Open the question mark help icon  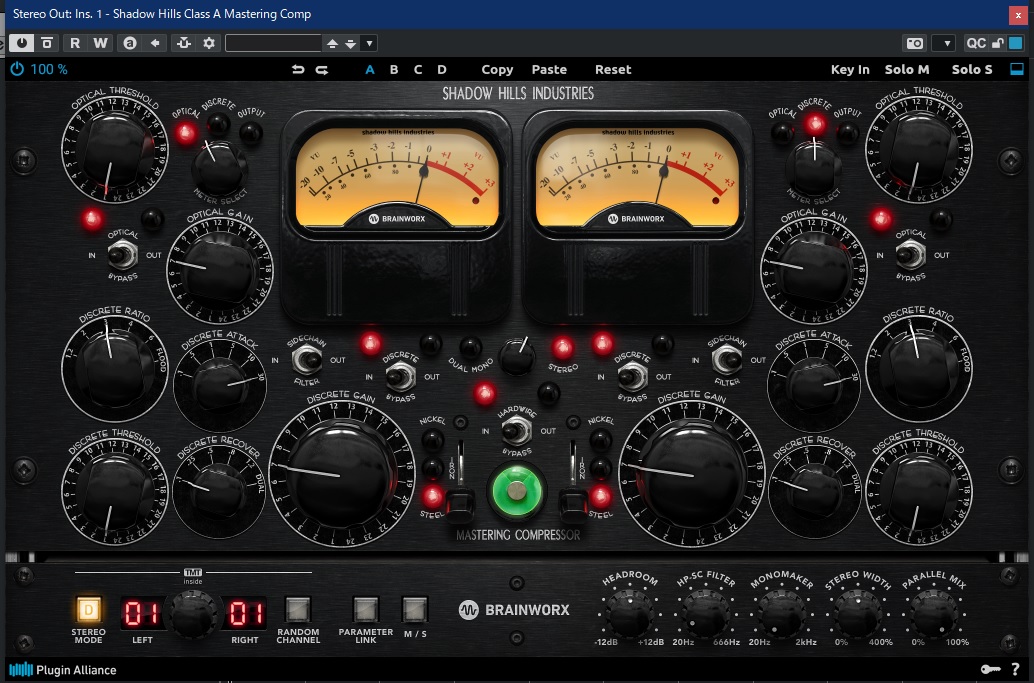(1016, 669)
